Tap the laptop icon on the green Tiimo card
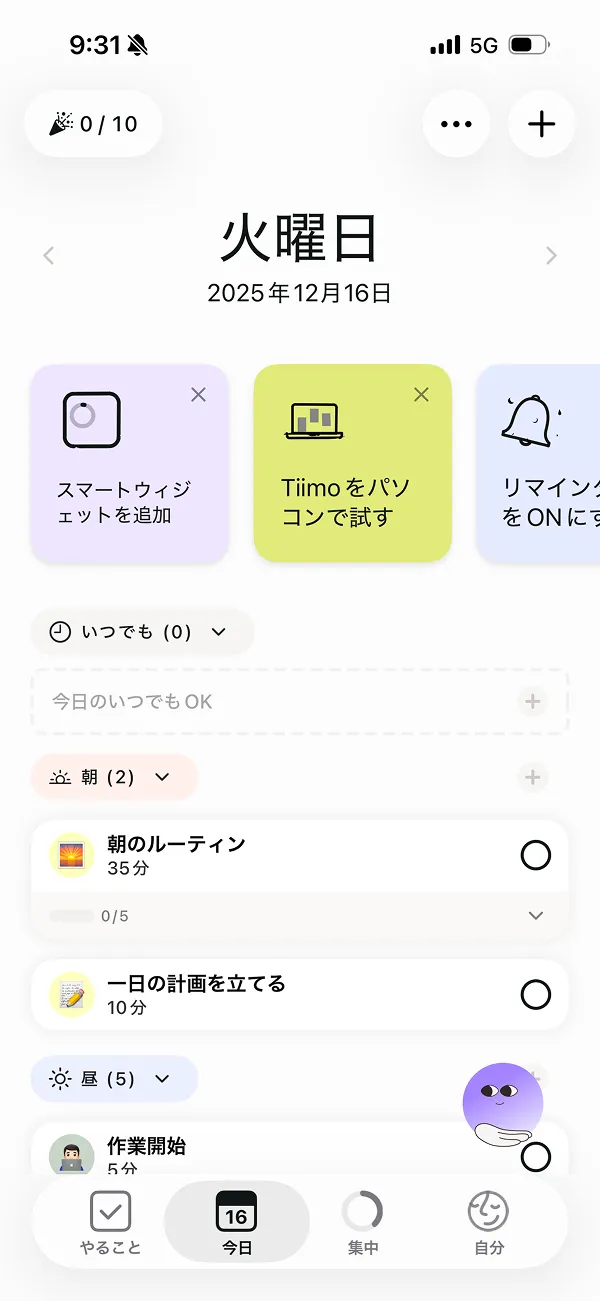600x1301 pixels. 314,421
